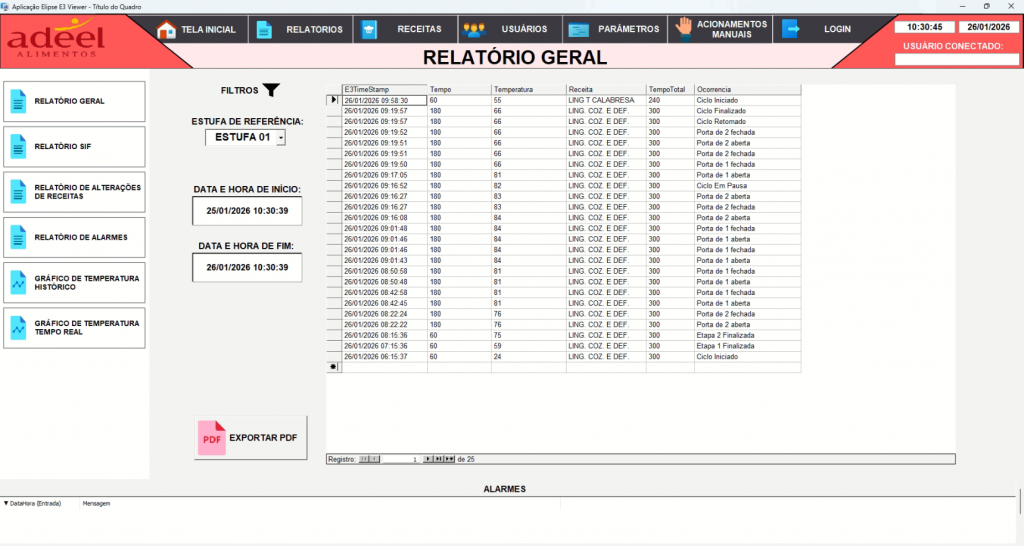Click the Data e Hora de Fim field
Screen dimensions: 1024x546
coord(247,267)
